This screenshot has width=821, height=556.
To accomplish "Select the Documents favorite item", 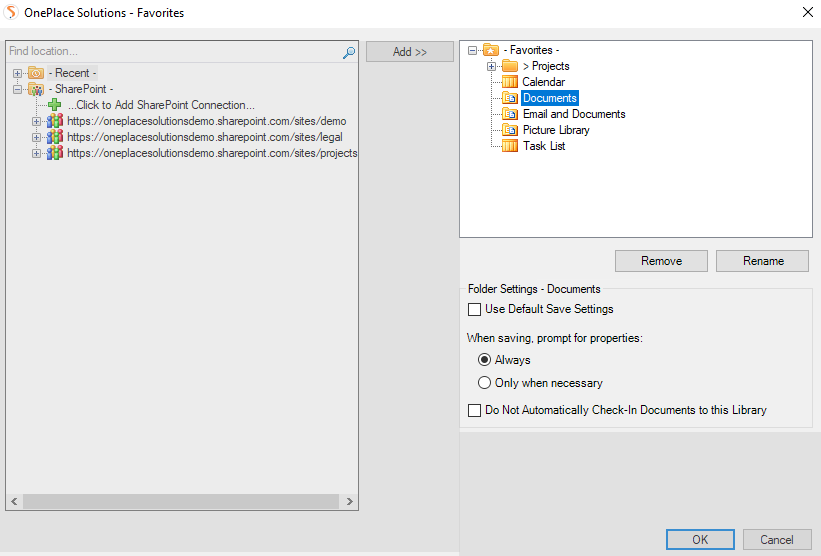I will click(x=549, y=98).
